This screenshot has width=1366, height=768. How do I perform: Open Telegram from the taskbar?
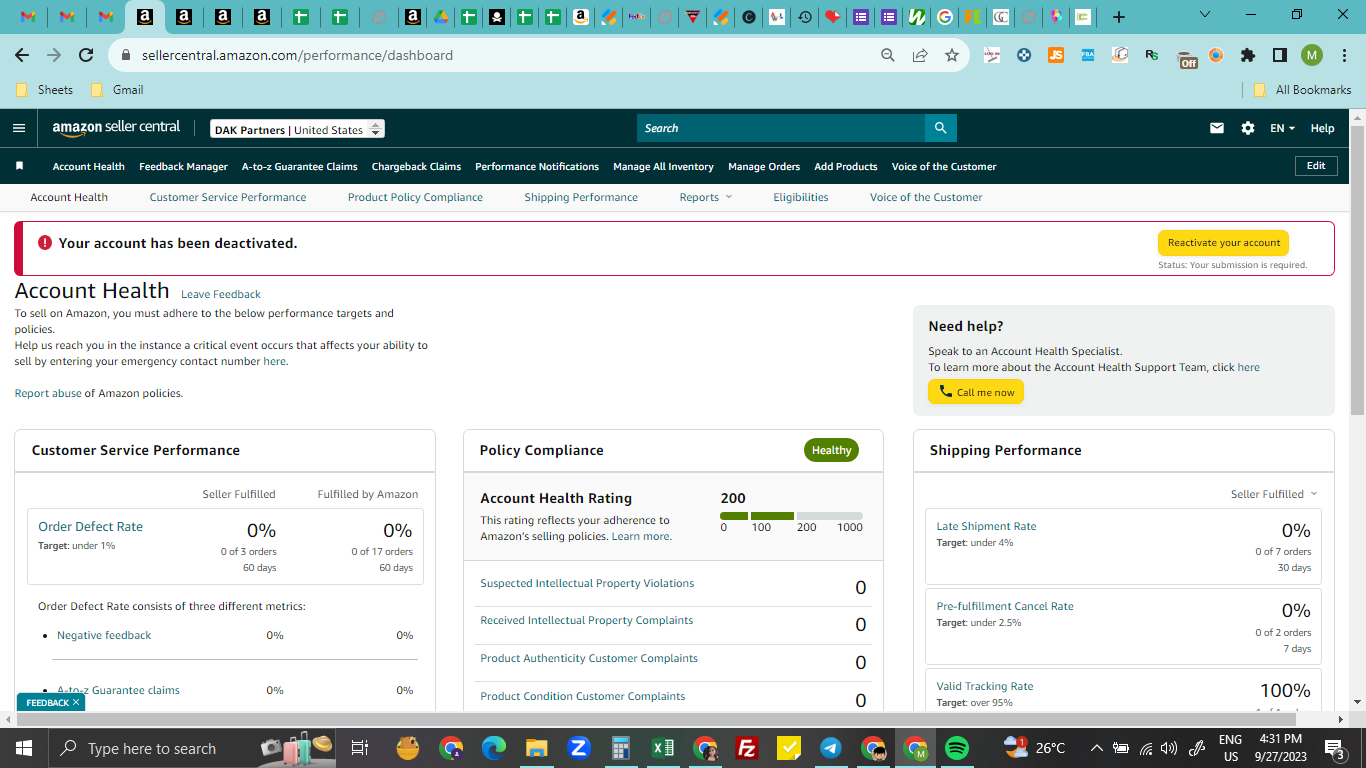pyautogui.click(x=830, y=748)
